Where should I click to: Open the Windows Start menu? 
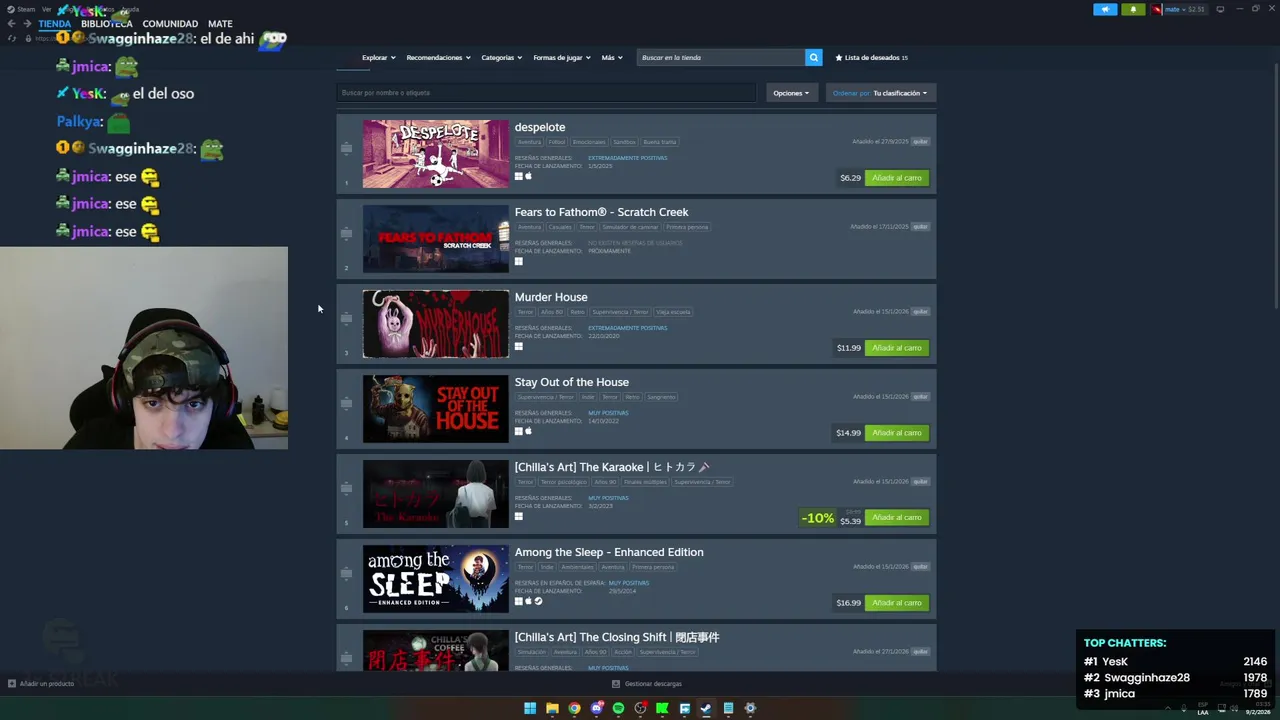(530, 708)
